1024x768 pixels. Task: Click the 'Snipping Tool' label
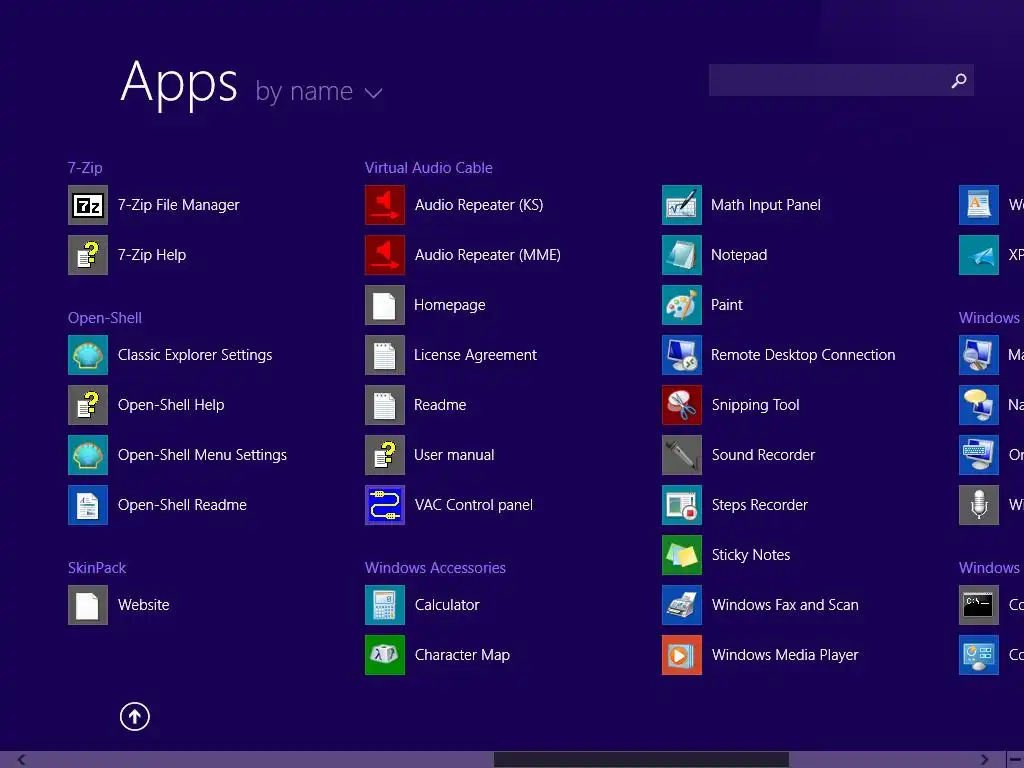click(756, 405)
